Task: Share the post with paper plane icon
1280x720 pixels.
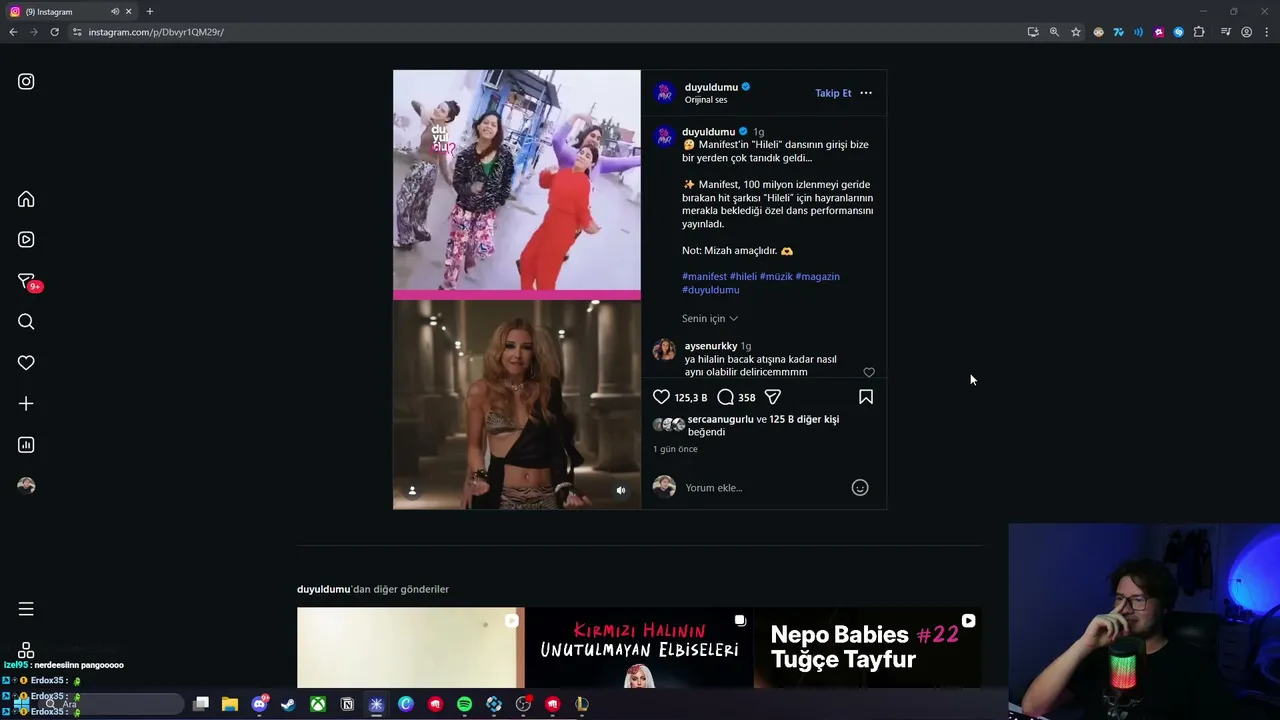Action: click(x=772, y=397)
